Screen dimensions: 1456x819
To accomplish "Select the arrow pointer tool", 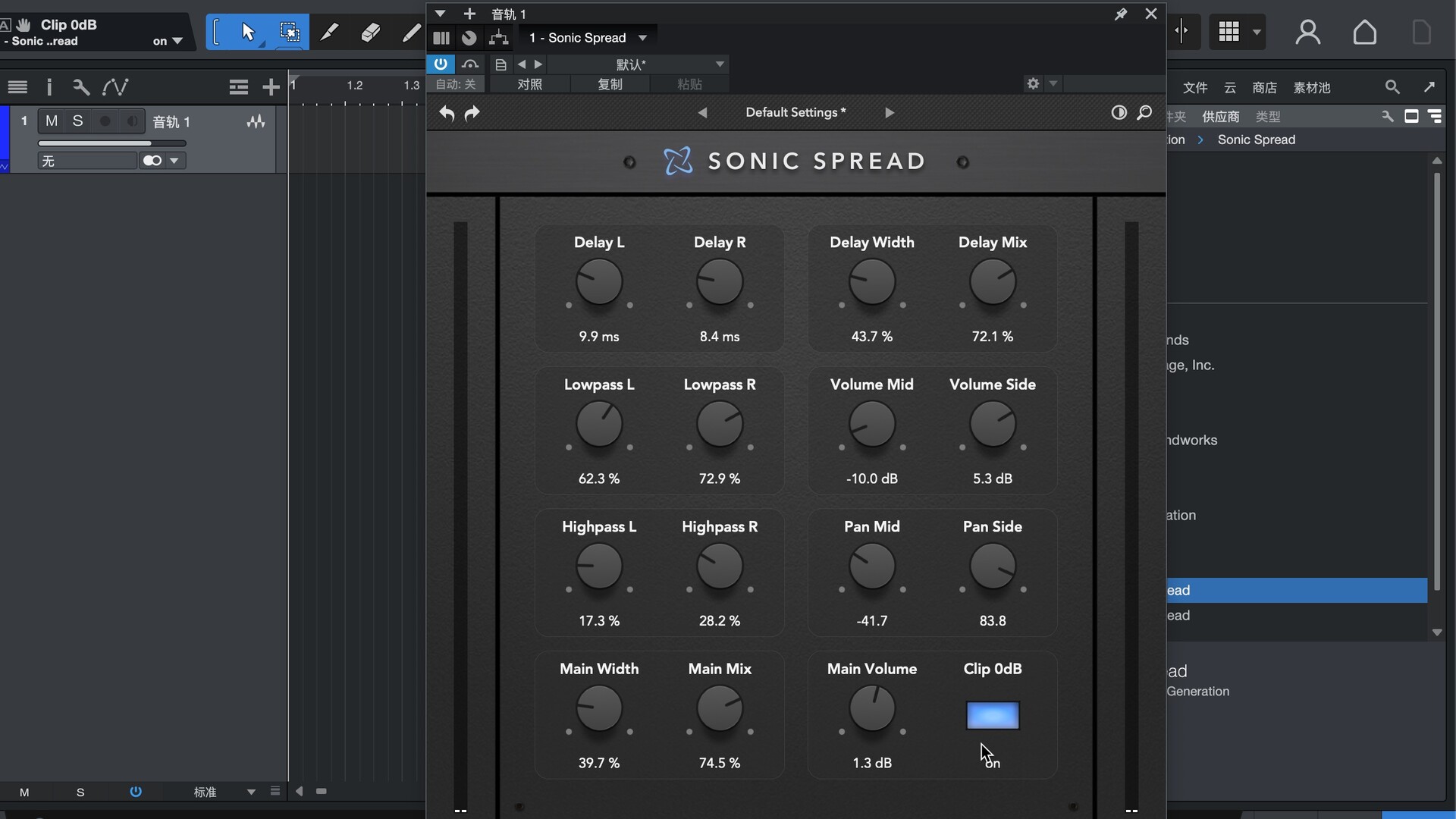I will [248, 32].
